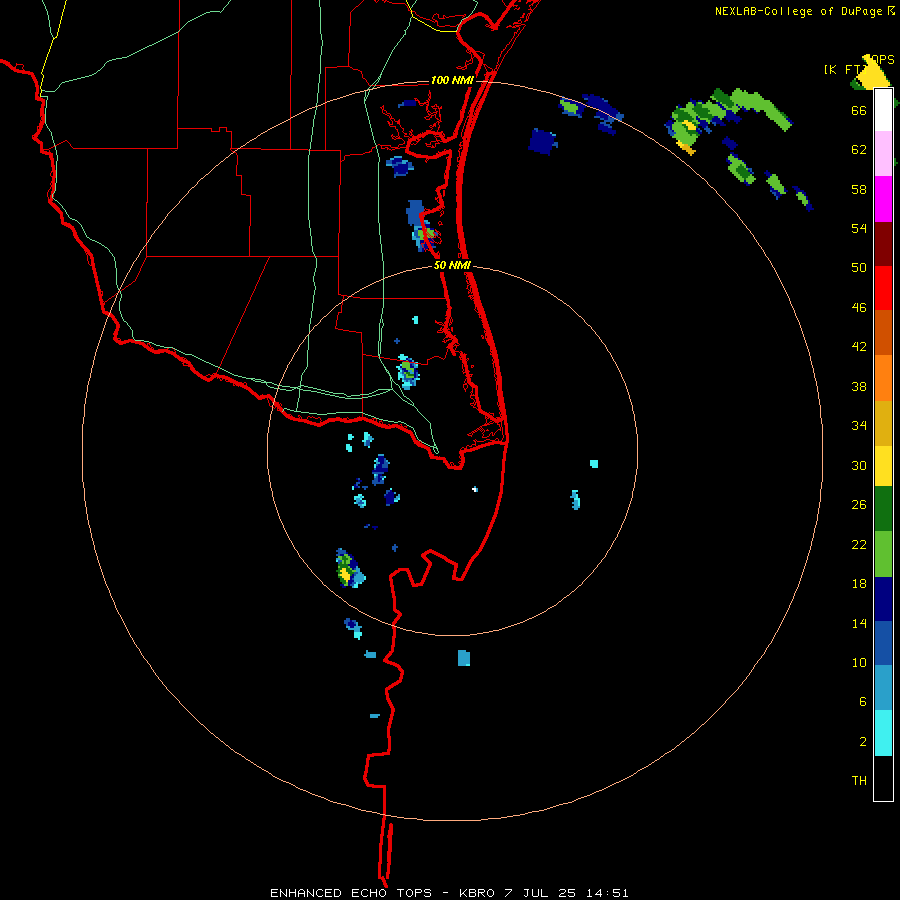Select the medium blue legend swatch

pyautogui.click(x=883, y=643)
